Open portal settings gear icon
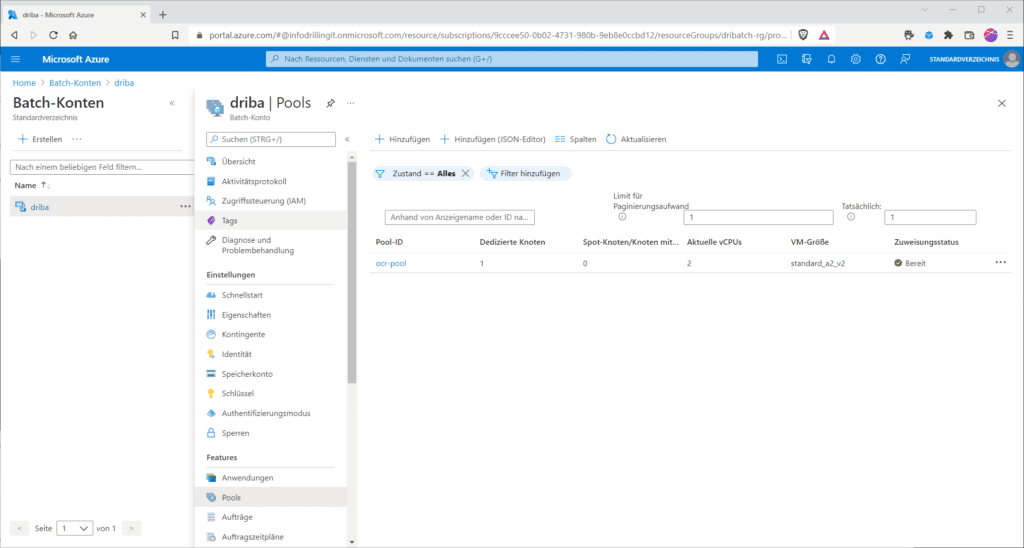Image resolution: width=1024 pixels, height=548 pixels. [856, 59]
